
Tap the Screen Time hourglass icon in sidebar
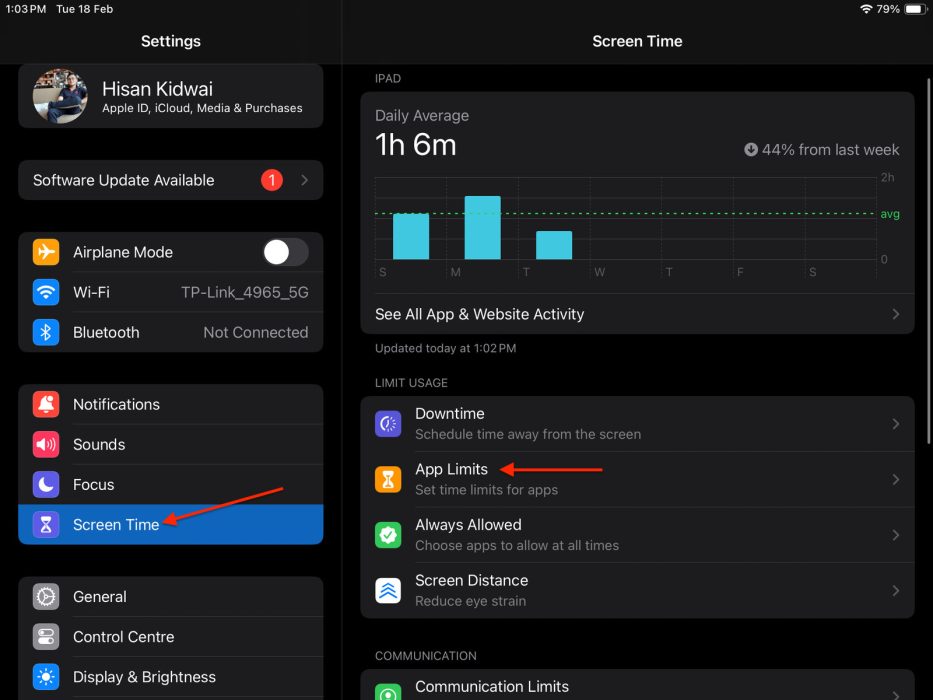46,524
